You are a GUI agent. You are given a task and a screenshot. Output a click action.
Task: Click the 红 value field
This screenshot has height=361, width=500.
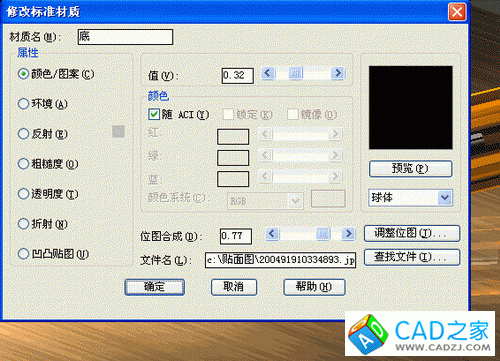pyautogui.click(x=233, y=137)
